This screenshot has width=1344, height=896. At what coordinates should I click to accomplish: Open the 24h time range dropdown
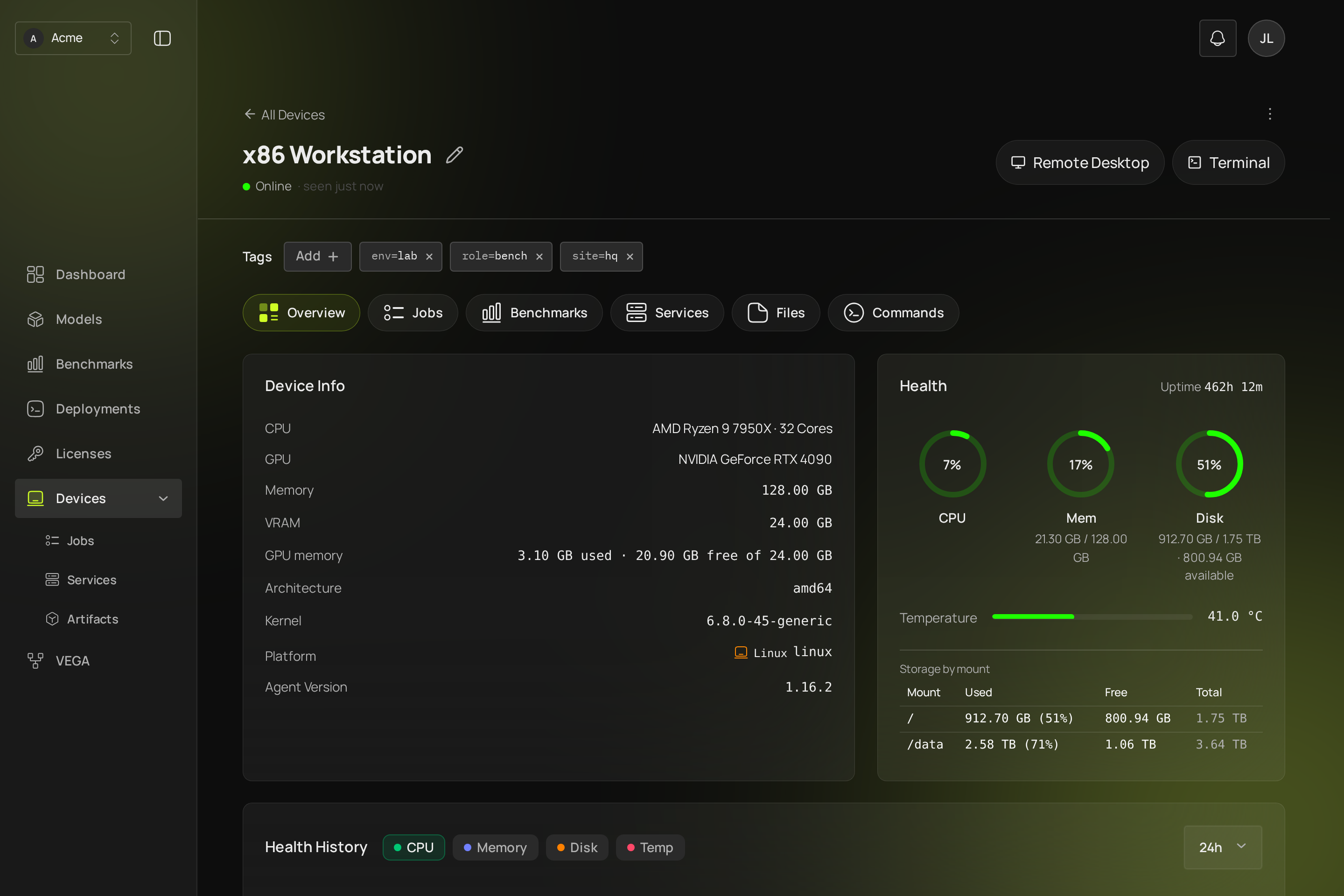tap(1222, 847)
